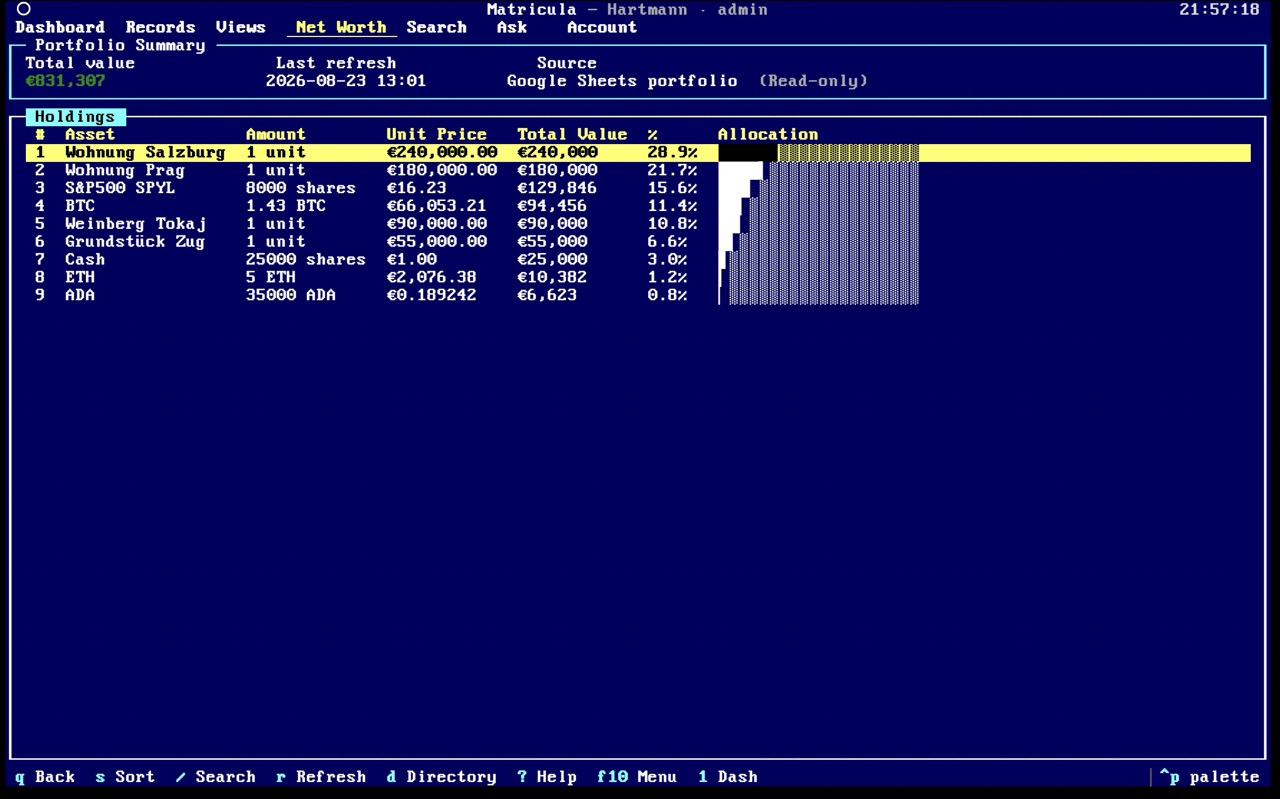
Task: Click the last refresh timestamp 2026-08-23 13:01
Action: (346, 81)
